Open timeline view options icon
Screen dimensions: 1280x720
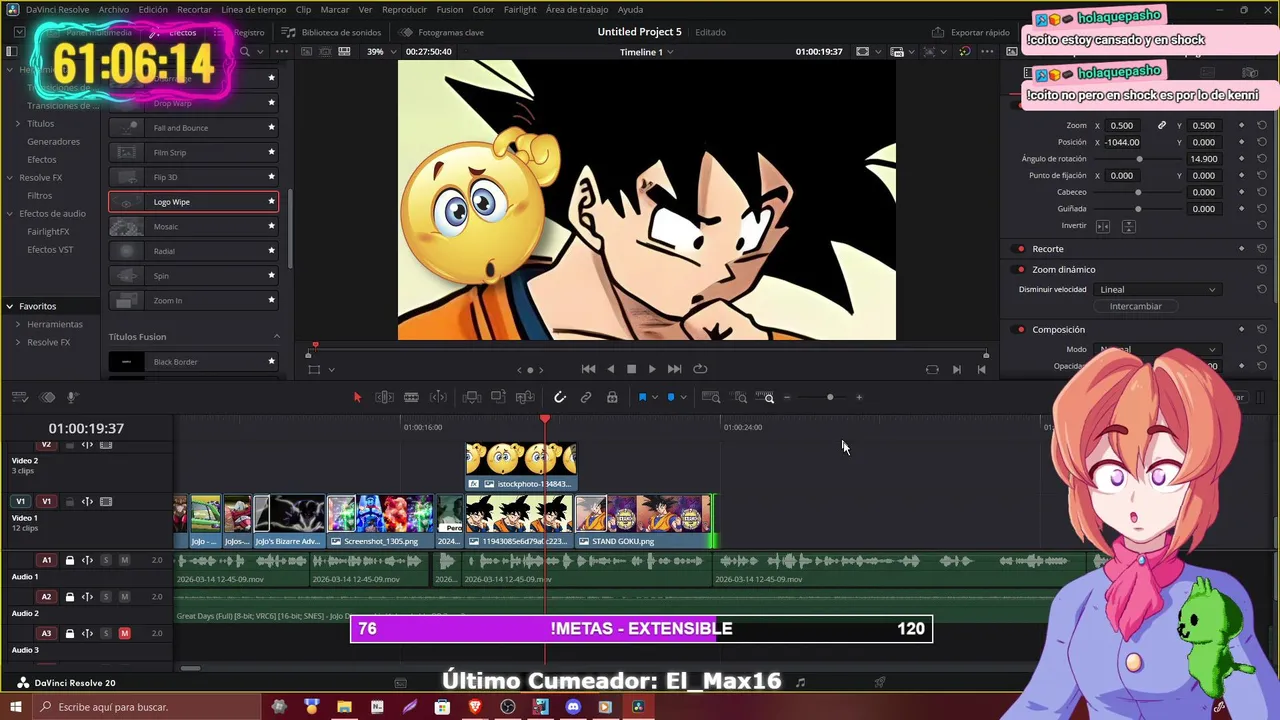coord(19,397)
